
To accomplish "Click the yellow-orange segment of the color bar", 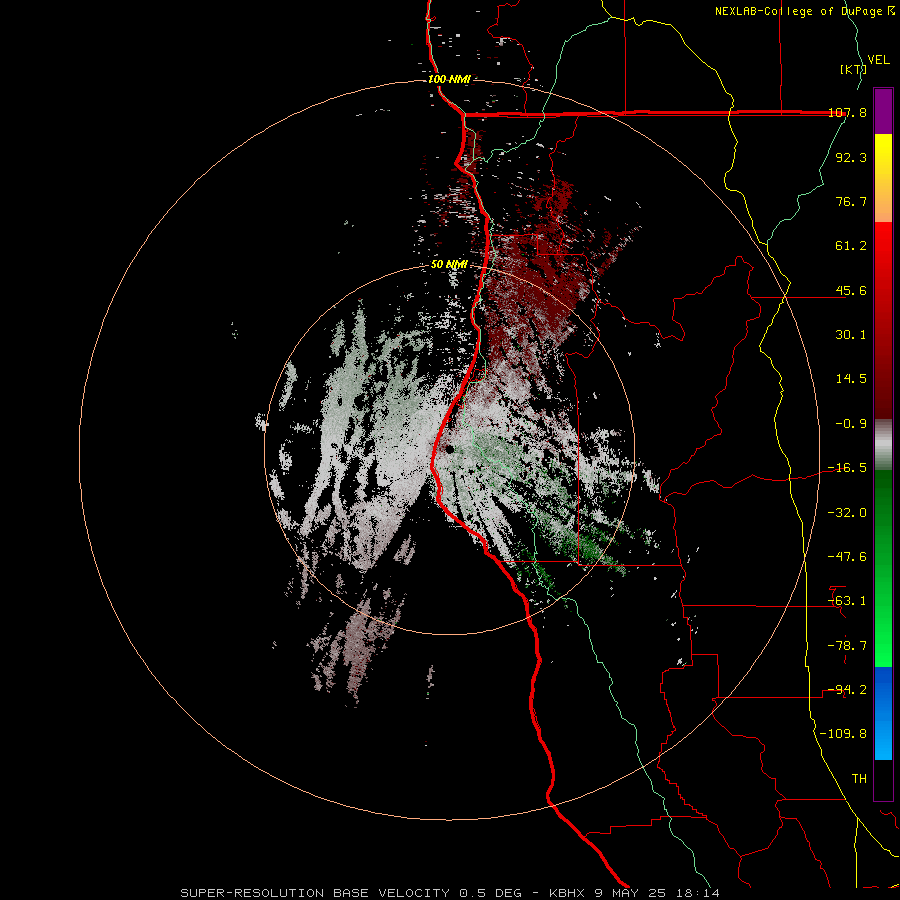I will click(883, 178).
